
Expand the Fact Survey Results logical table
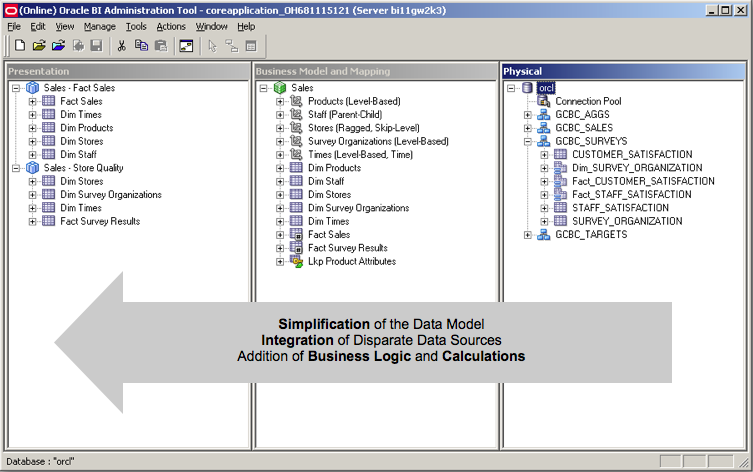pyautogui.click(x=280, y=248)
